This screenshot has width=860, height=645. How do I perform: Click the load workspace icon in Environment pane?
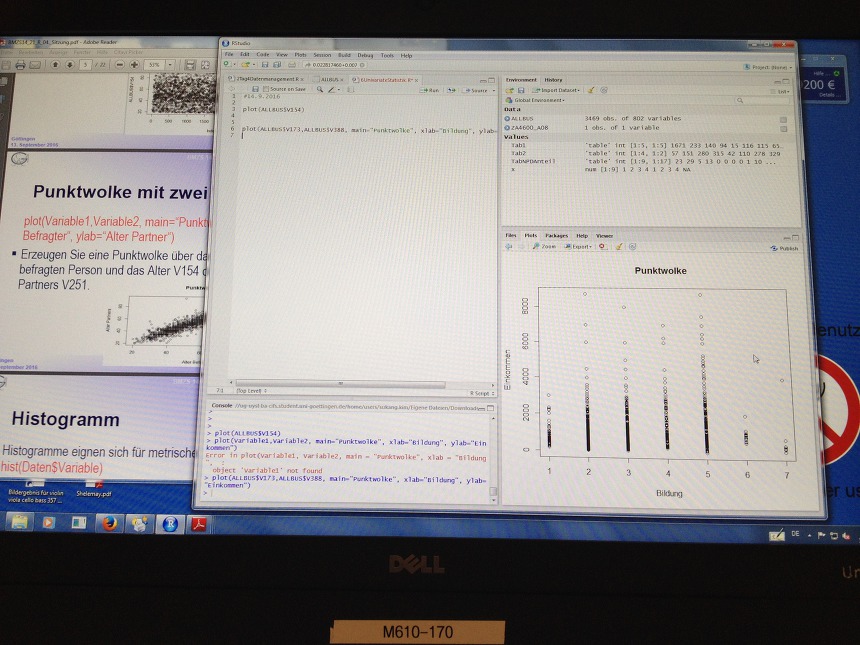click(x=510, y=90)
